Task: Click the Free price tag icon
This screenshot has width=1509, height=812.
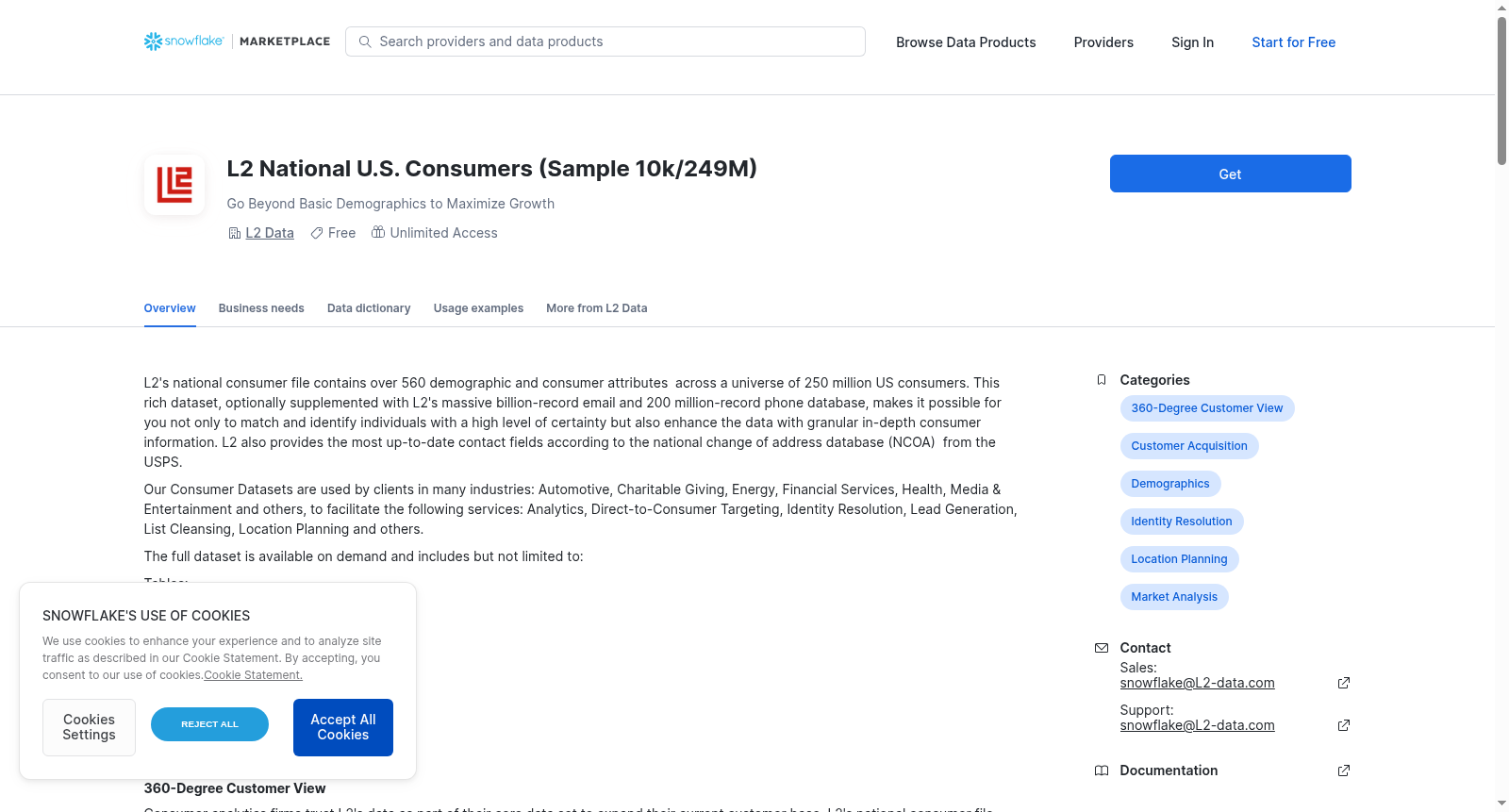Action: click(x=317, y=233)
